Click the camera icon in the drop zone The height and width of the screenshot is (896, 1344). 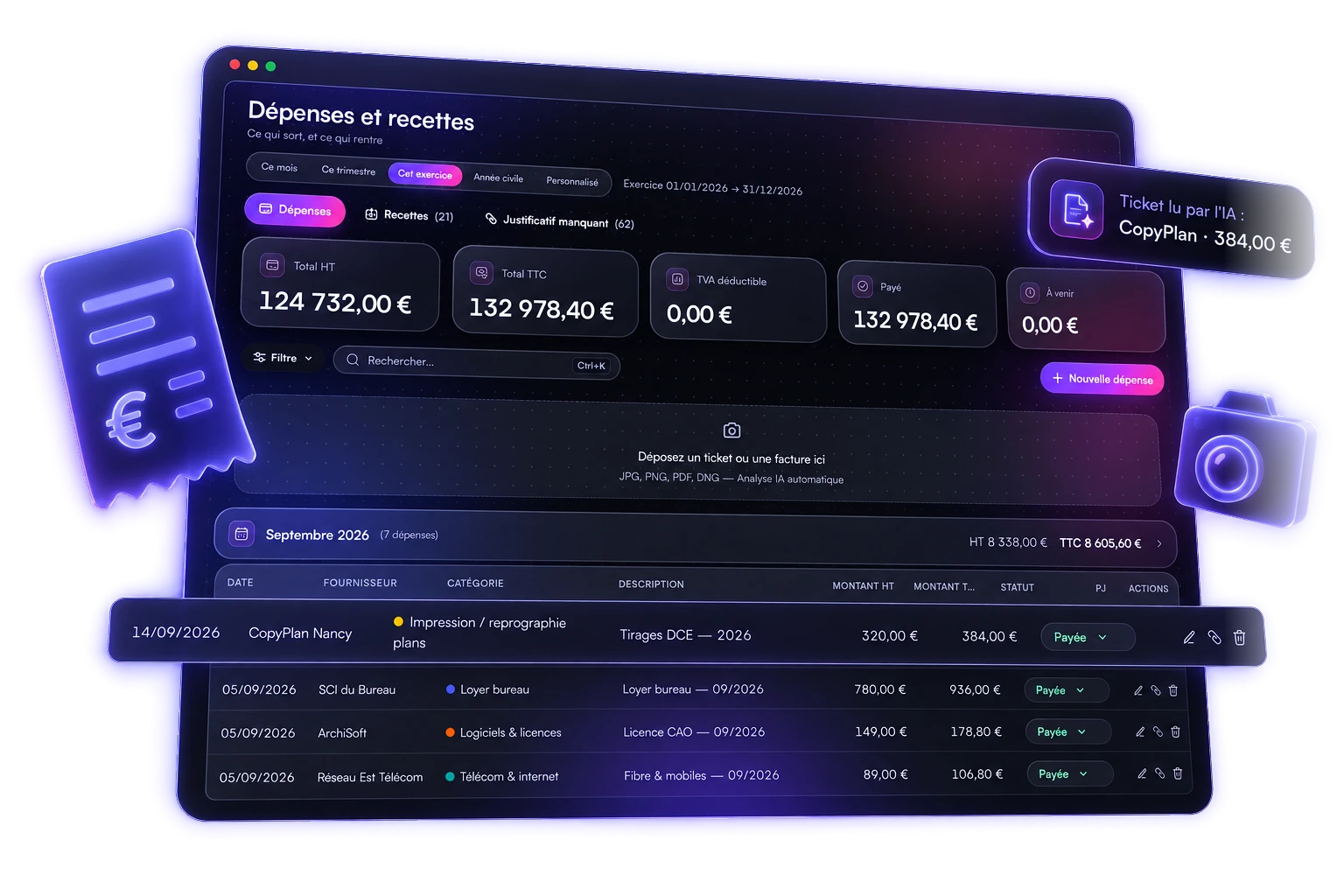click(732, 430)
